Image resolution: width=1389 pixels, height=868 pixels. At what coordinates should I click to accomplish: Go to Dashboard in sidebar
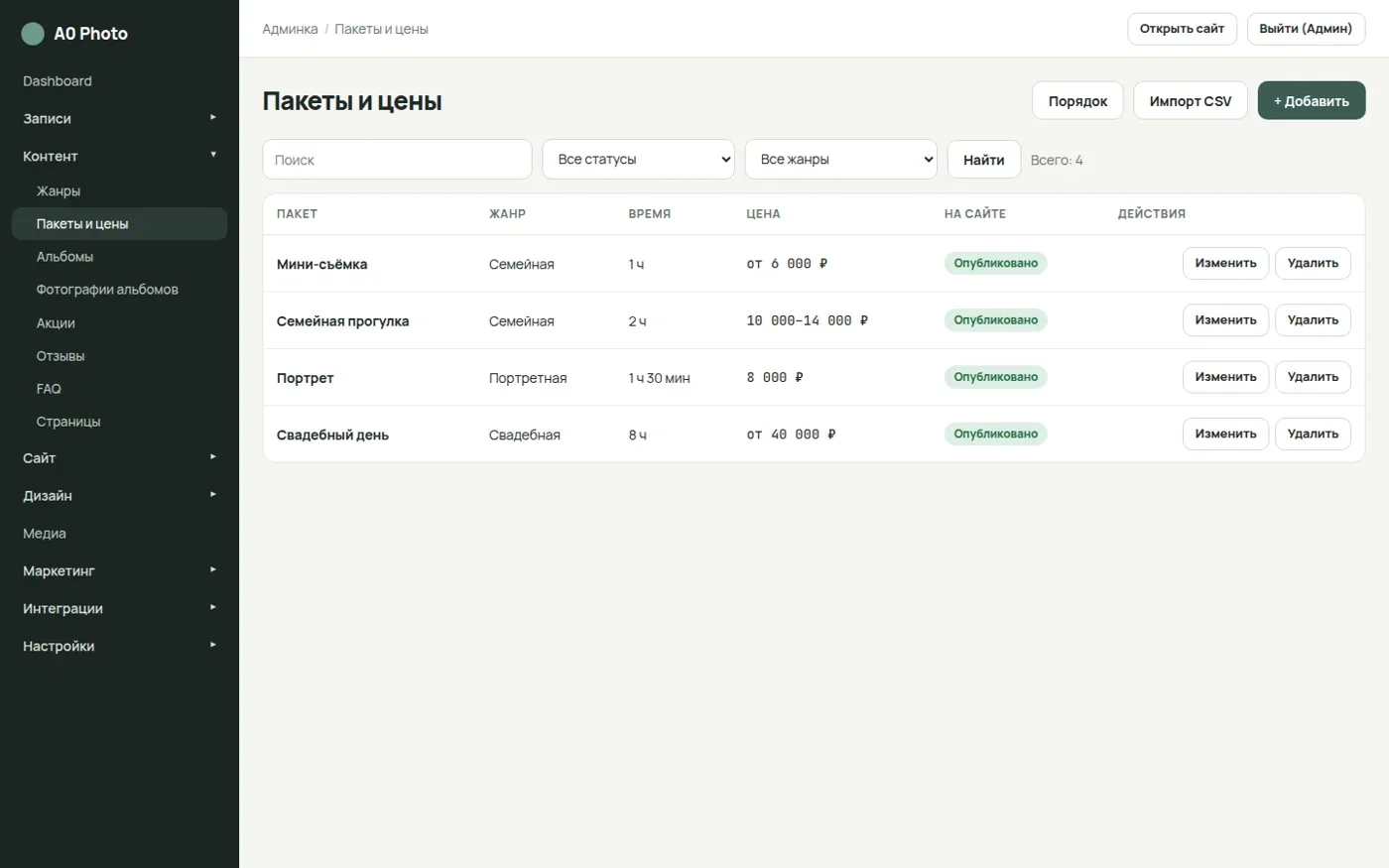click(x=119, y=81)
